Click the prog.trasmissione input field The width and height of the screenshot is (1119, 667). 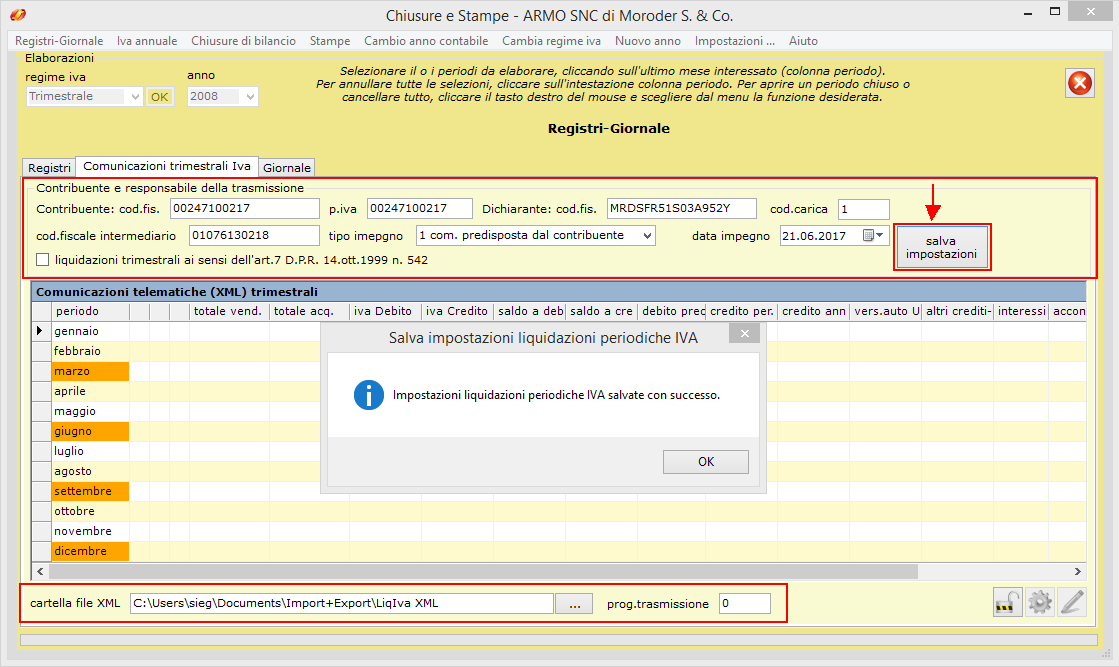pyautogui.click(x=744, y=604)
